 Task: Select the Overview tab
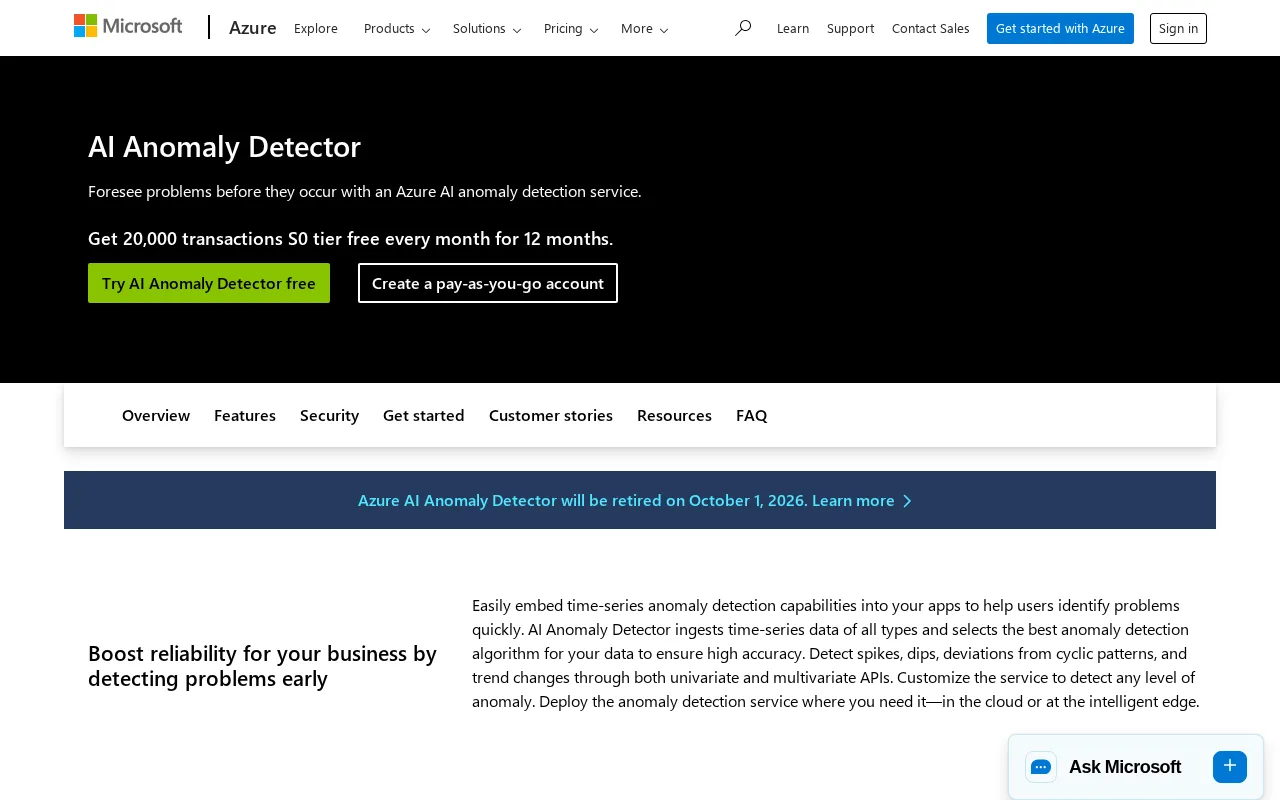pyautogui.click(x=156, y=415)
